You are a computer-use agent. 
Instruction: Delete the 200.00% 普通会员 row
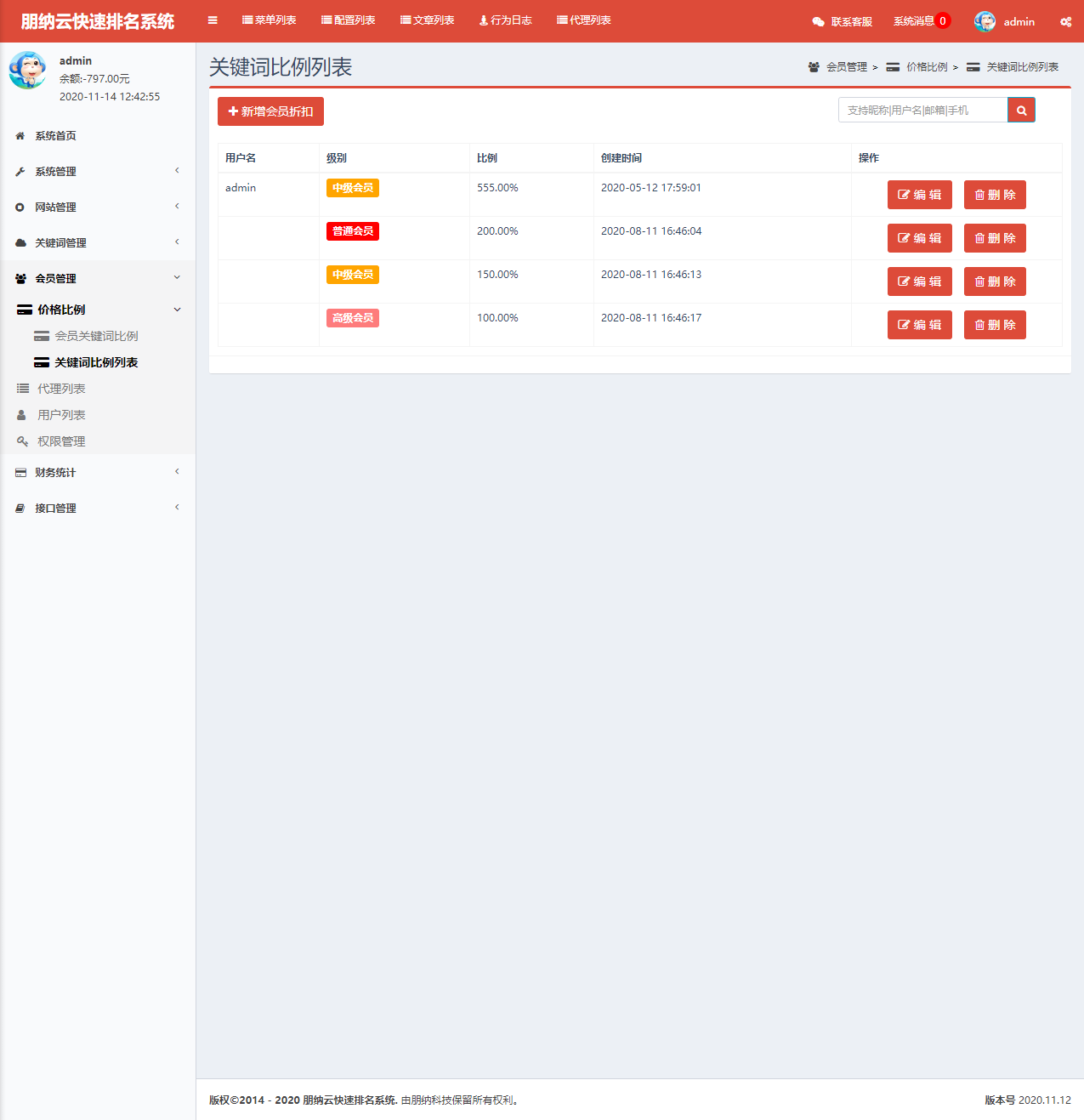pos(995,238)
